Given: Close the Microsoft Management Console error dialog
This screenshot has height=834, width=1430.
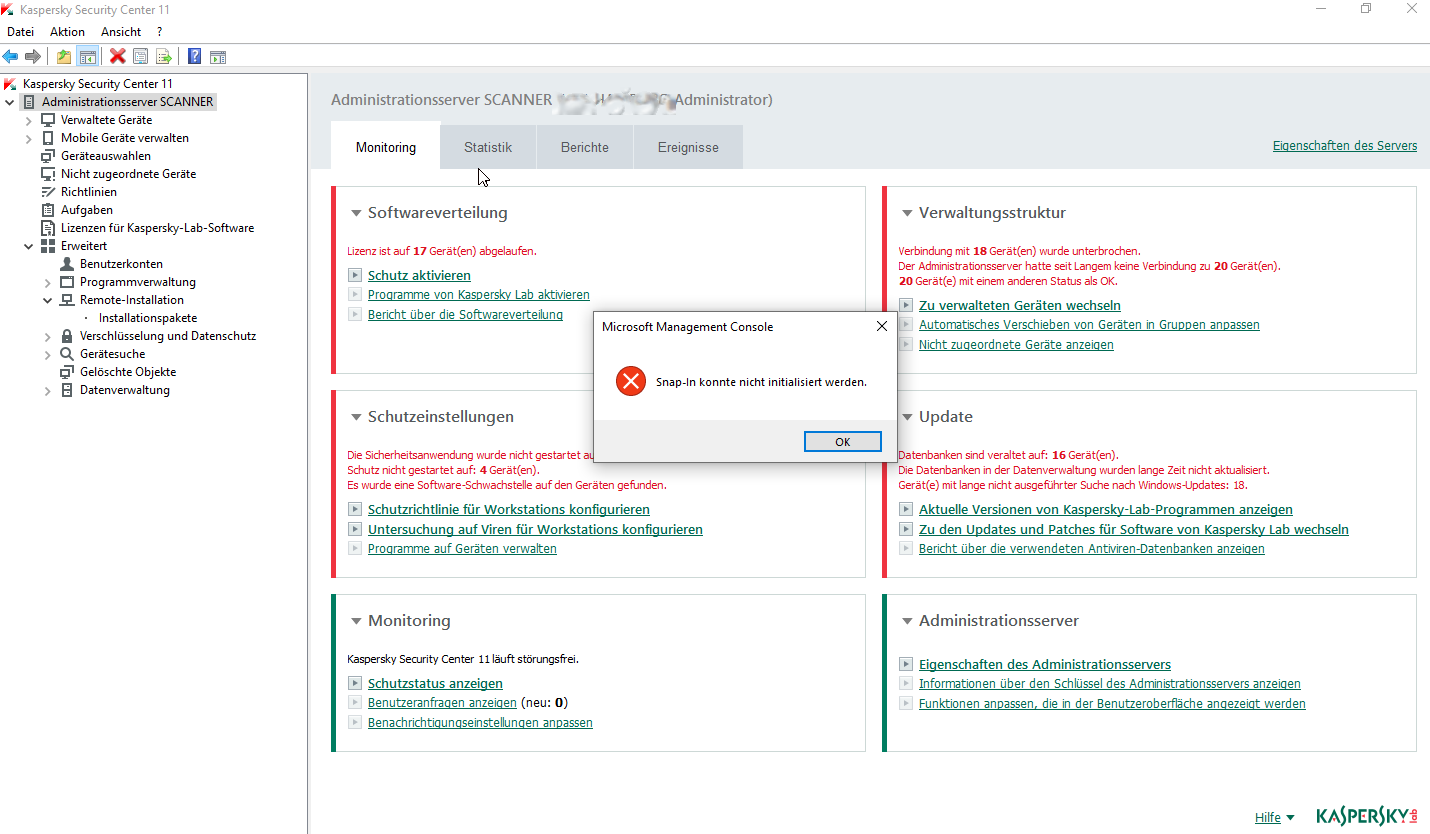Looking at the screenshot, I should coord(881,326).
